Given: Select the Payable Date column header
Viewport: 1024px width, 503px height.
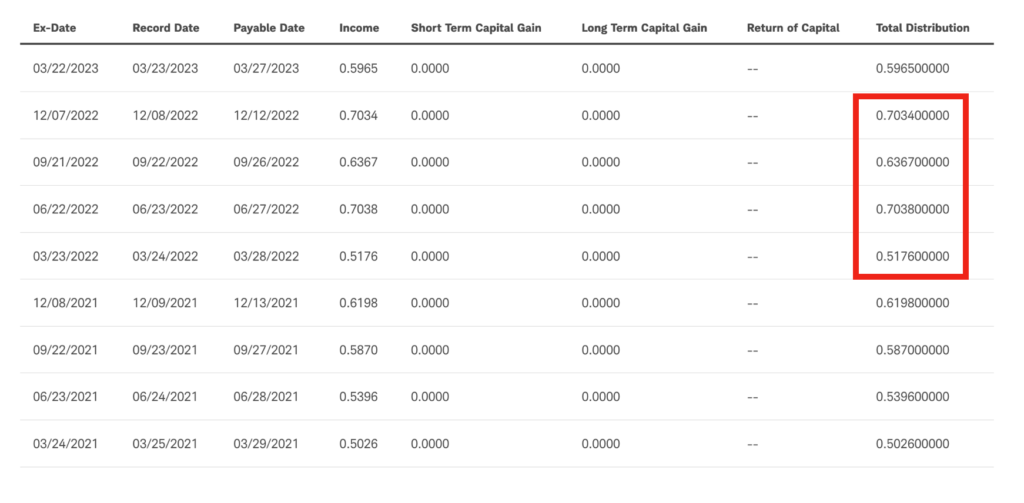Looking at the screenshot, I should pos(269,28).
